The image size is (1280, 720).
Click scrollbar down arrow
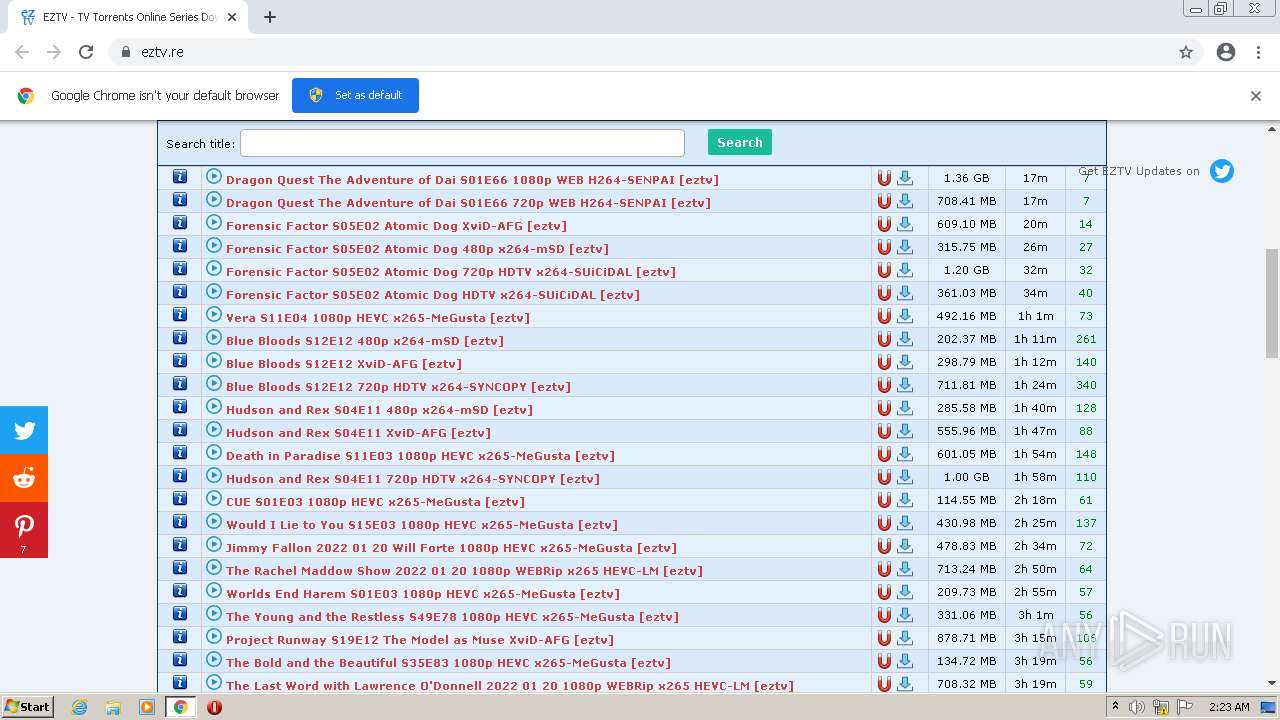1272,684
